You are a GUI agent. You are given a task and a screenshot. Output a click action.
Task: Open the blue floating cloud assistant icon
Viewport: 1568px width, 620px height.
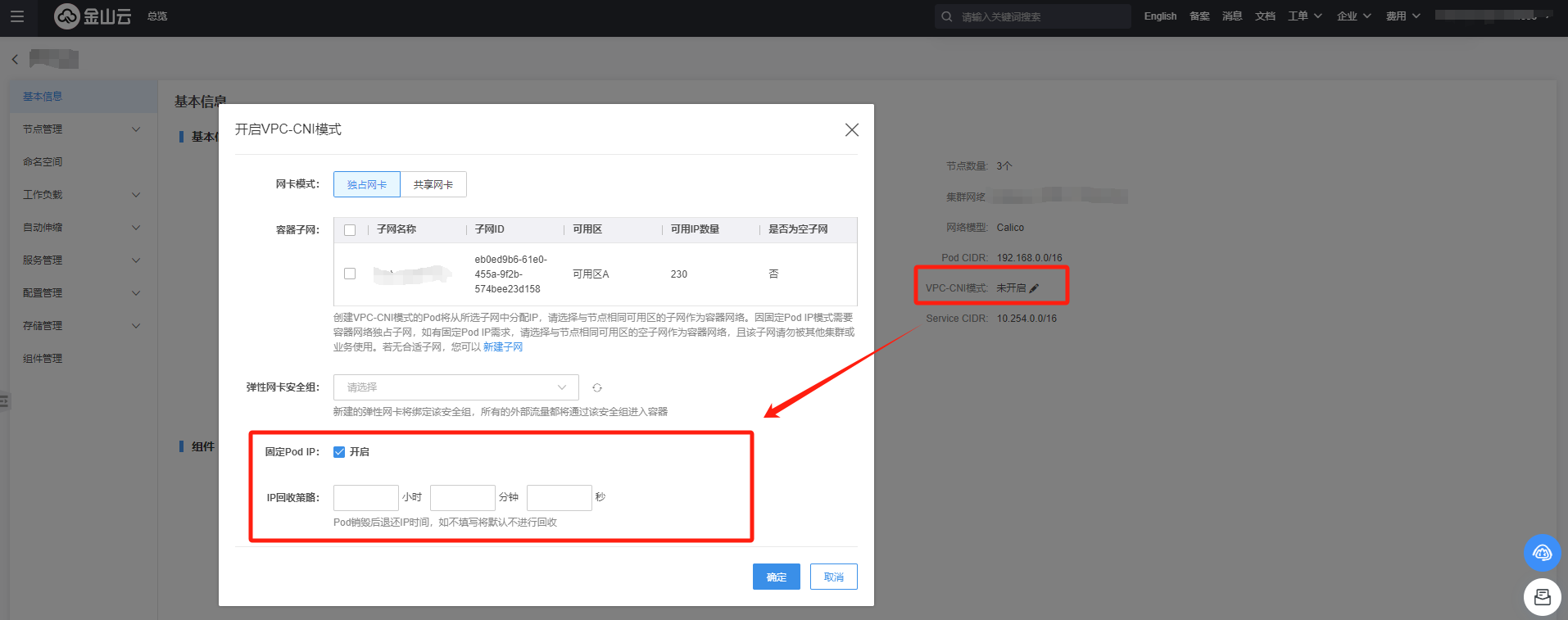[x=1542, y=553]
